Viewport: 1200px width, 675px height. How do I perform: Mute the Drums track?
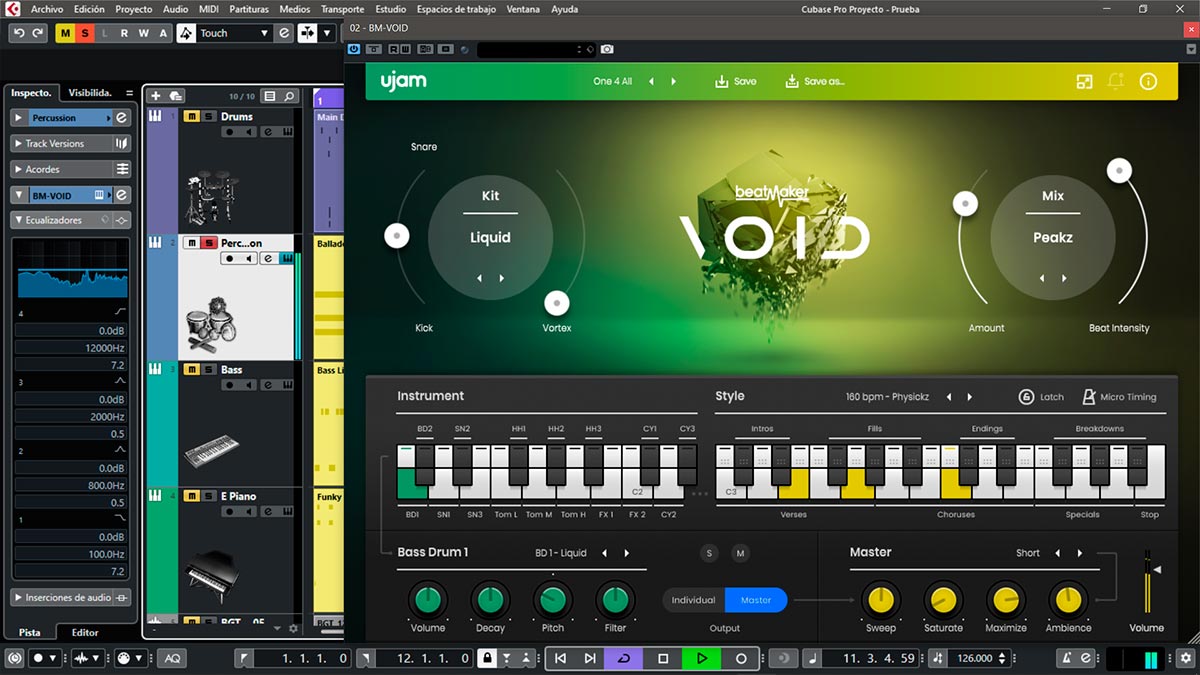(x=192, y=117)
